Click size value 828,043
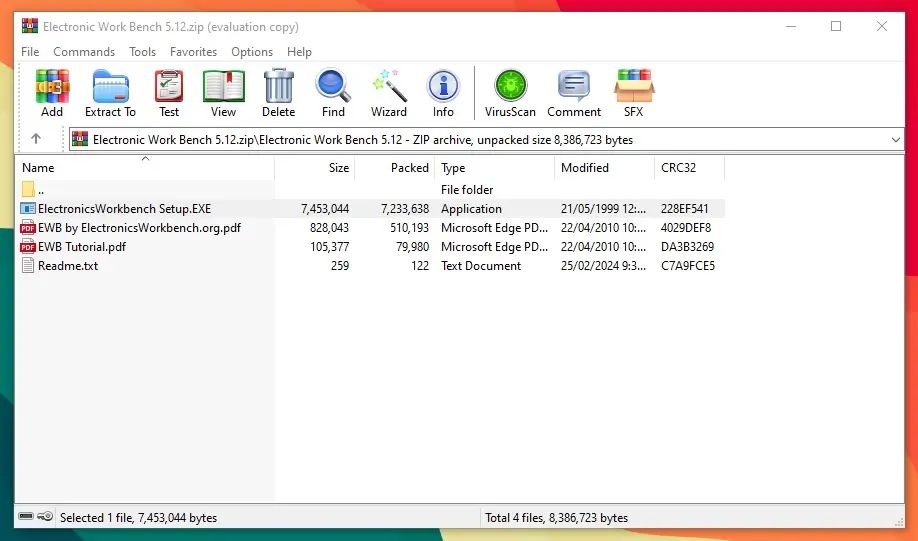The height and width of the screenshot is (541, 918). point(330,228)
